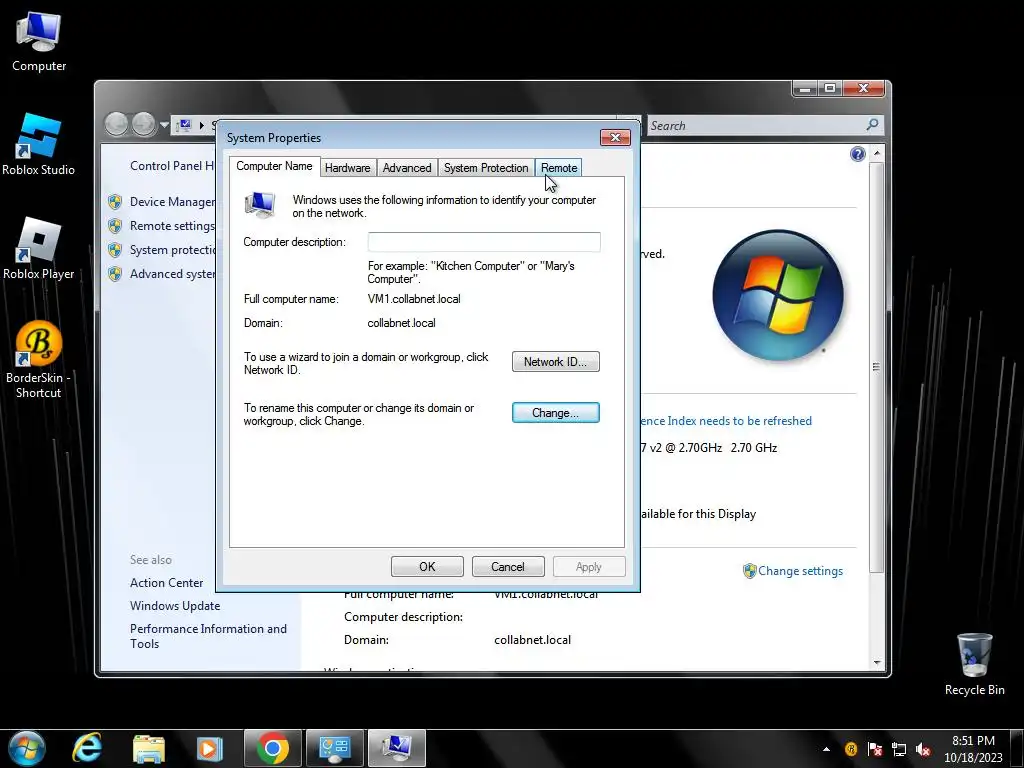Click the network tray icon
The width and height of the screenshot is (1024, 768).
tap(899, 749)
